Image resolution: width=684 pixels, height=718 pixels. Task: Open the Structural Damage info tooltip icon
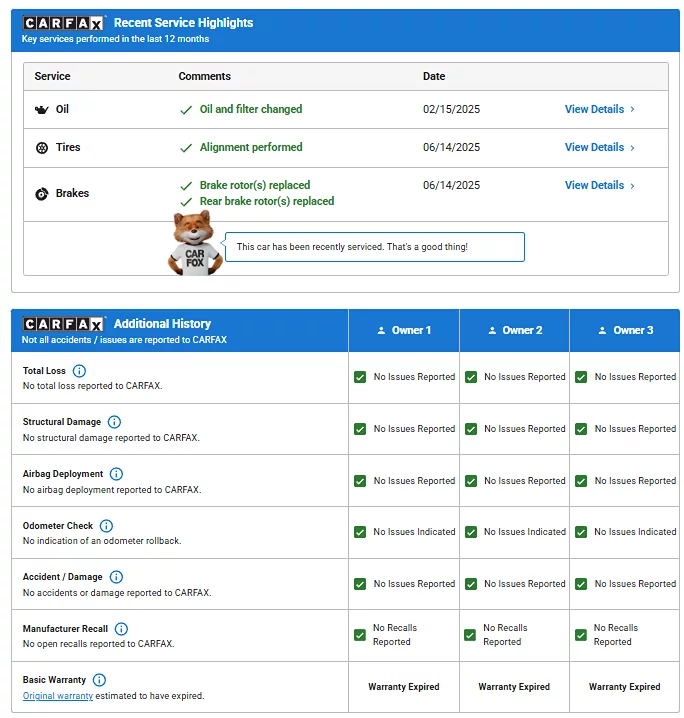(114, 422)
